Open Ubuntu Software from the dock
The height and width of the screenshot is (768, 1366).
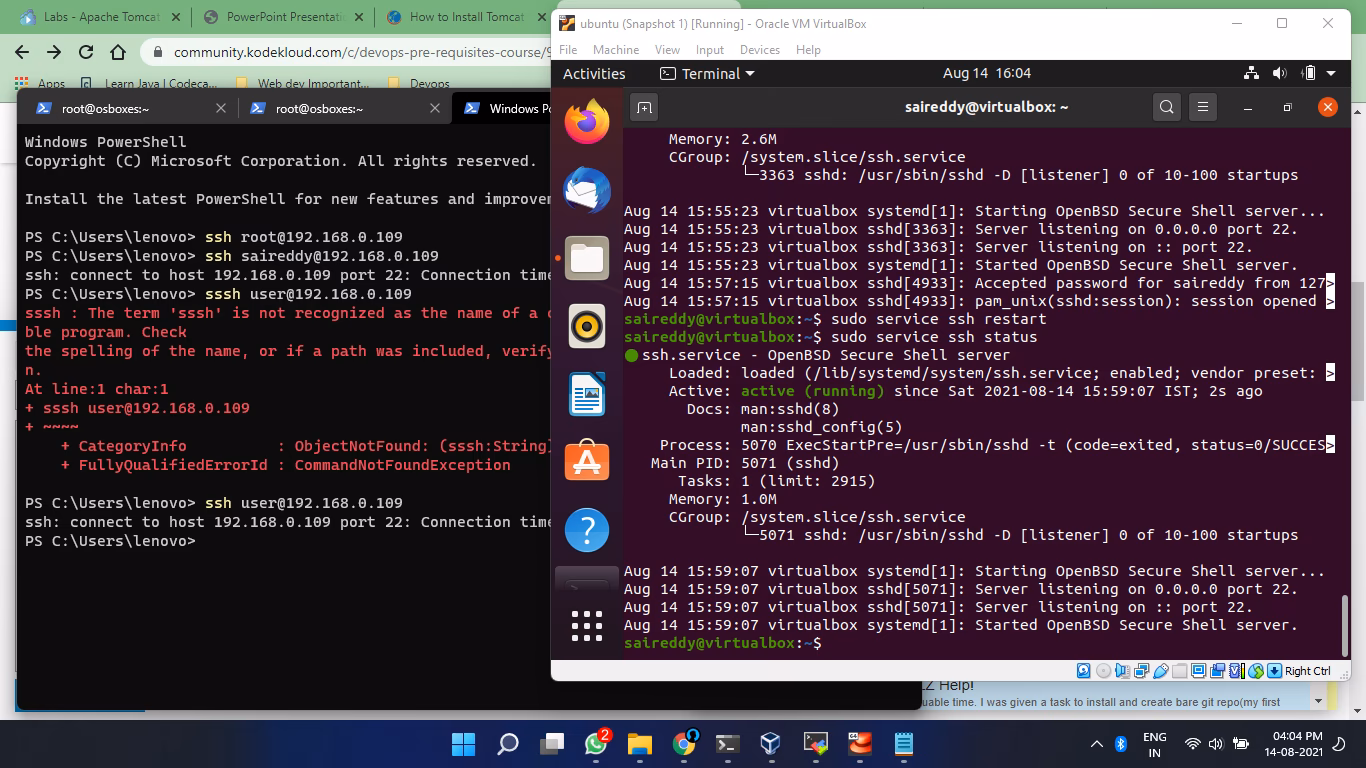[585, 461]
